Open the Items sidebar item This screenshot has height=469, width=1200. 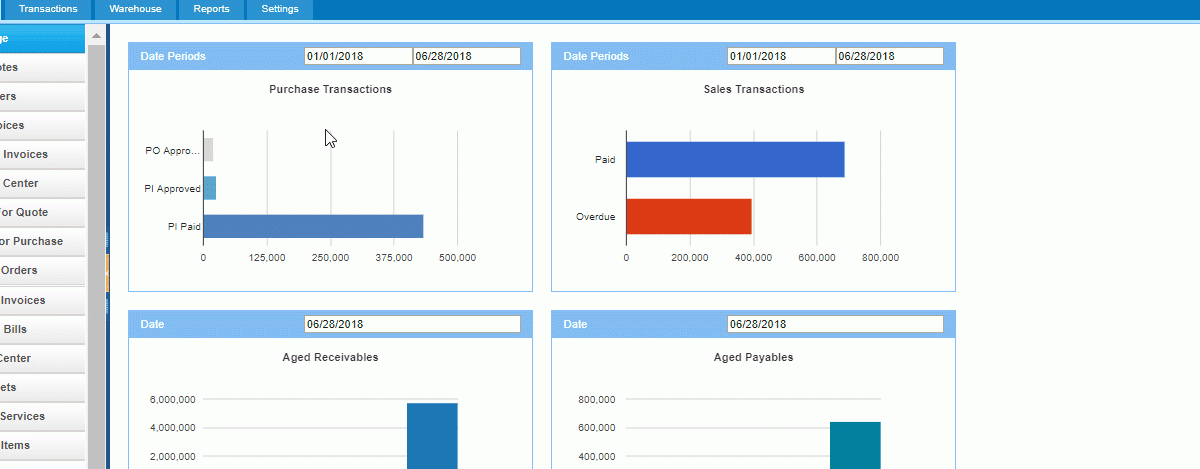42,446
